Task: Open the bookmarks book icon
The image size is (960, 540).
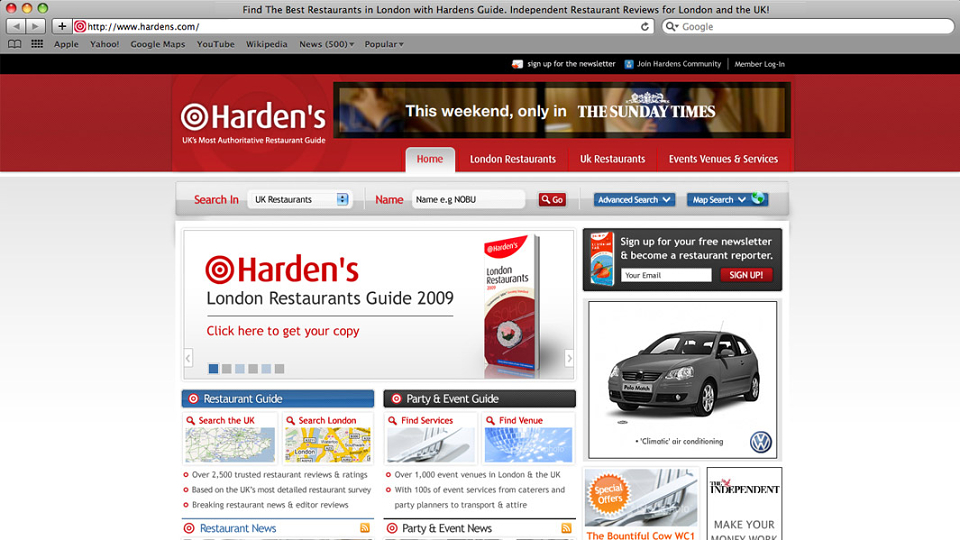Action: coord(15,44)
